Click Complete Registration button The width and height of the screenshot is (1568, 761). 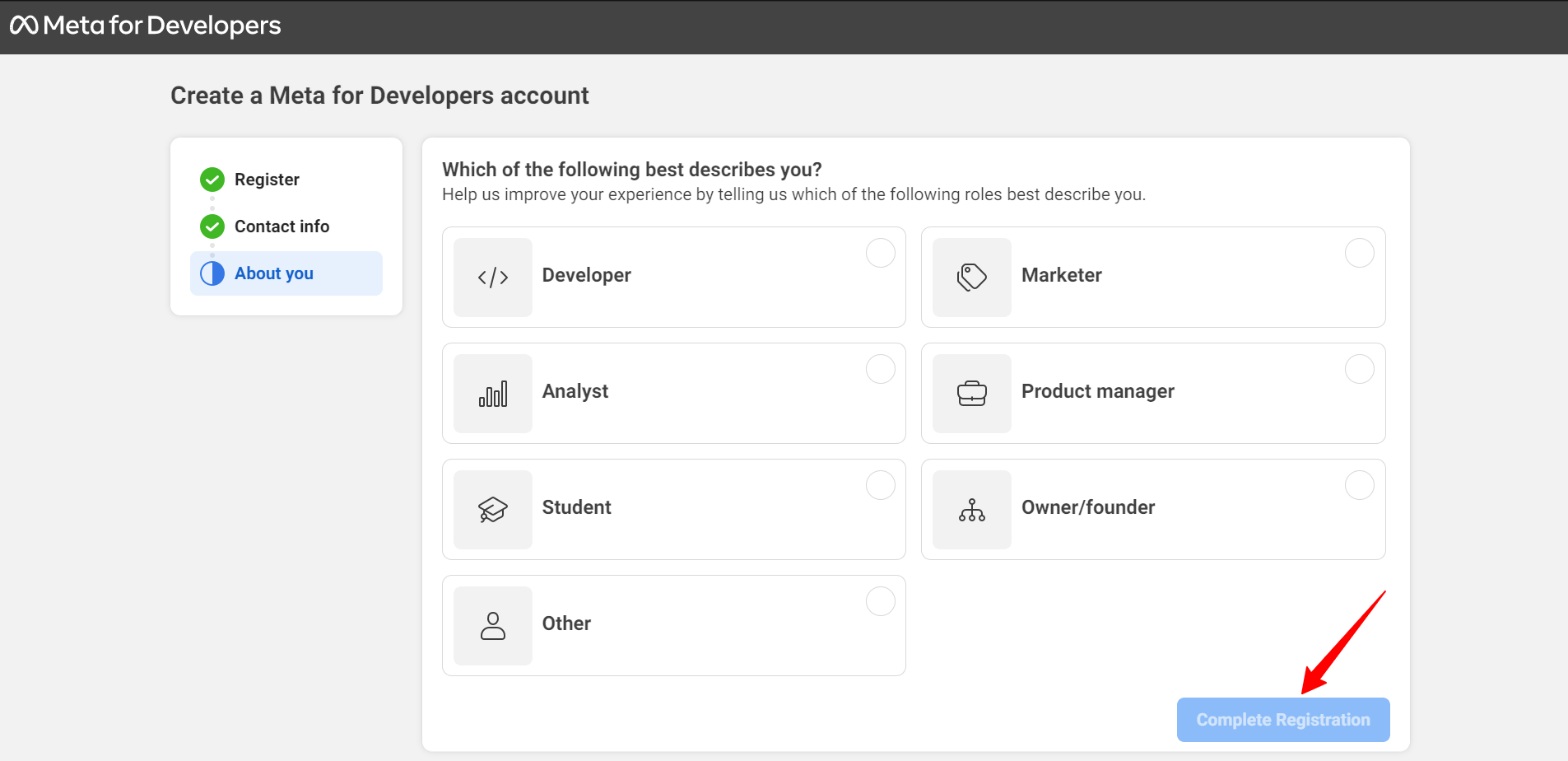[1283, 720]
